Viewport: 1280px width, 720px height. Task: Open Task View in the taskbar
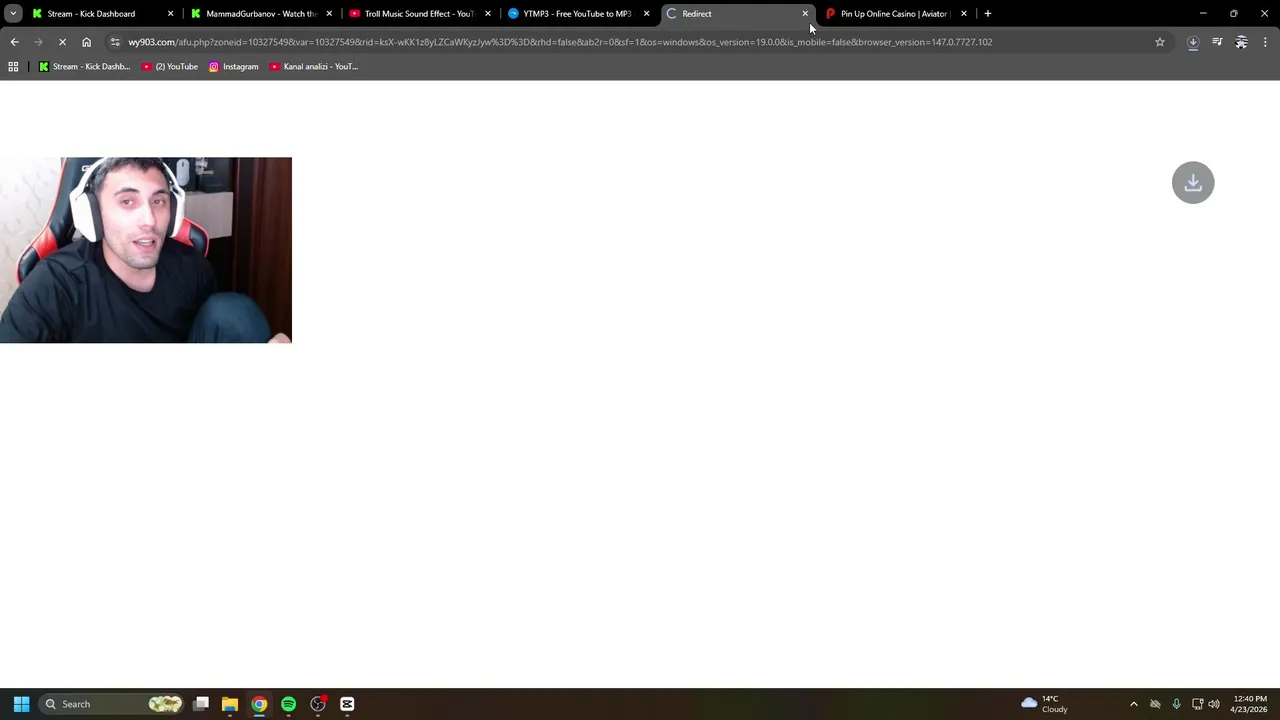coord(201,704)
